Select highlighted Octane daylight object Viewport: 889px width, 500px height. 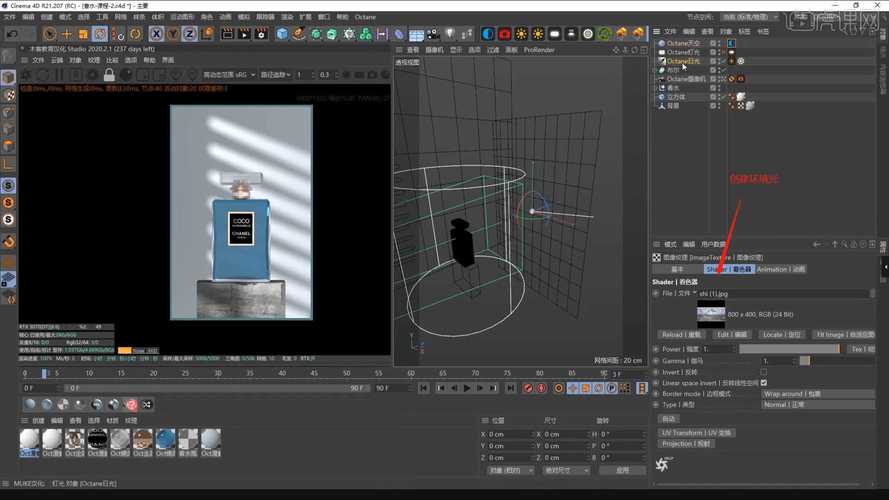point(683,61)
